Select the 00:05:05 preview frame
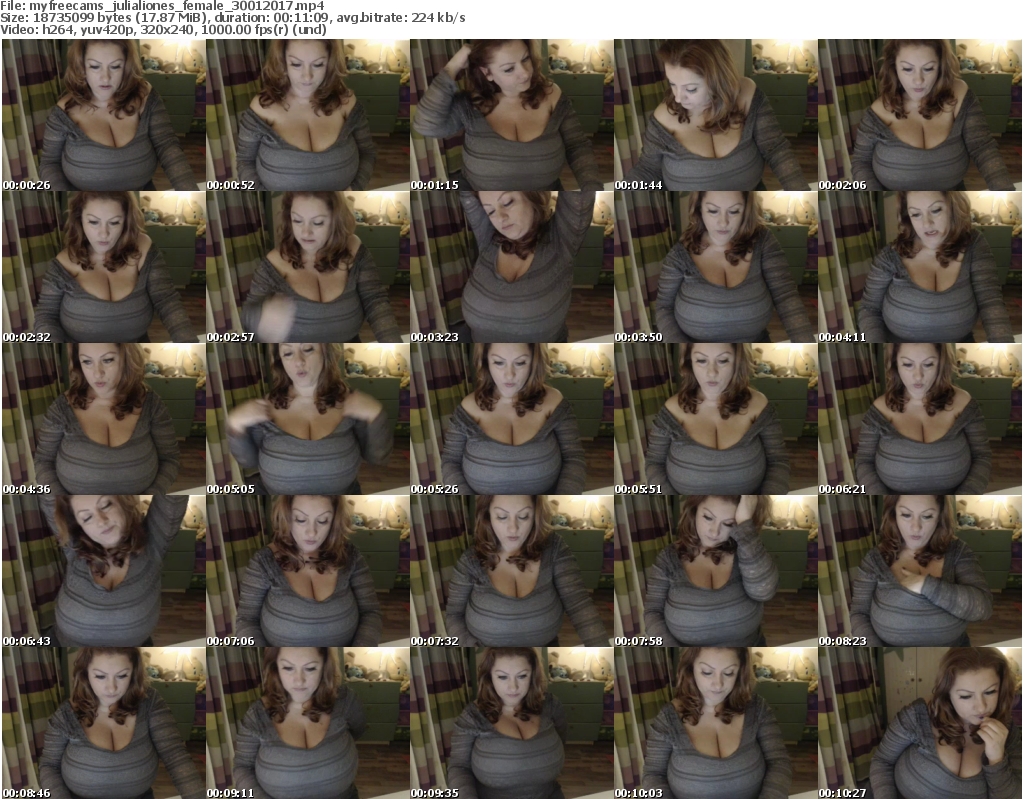1024x799 pixels. click(308, 419)
